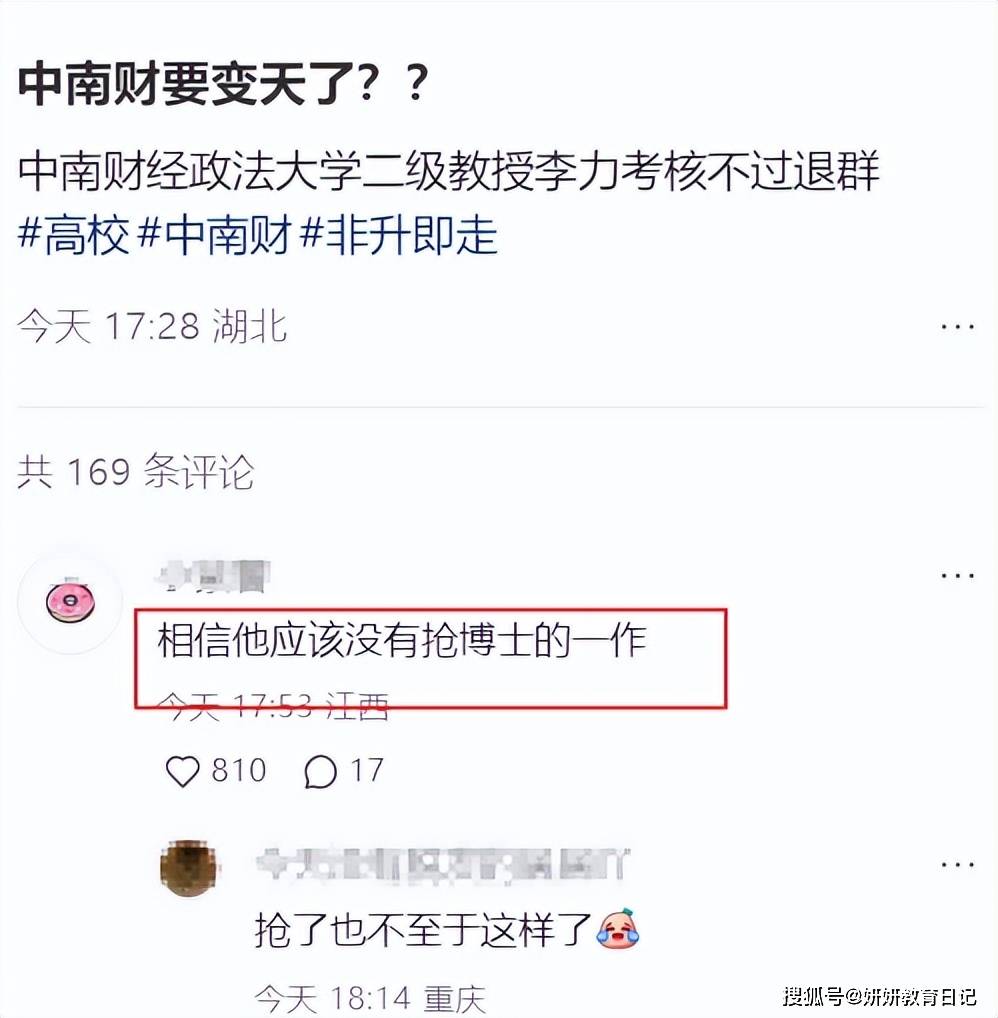Tap the crying emoji in the reply

coord(616,929)
